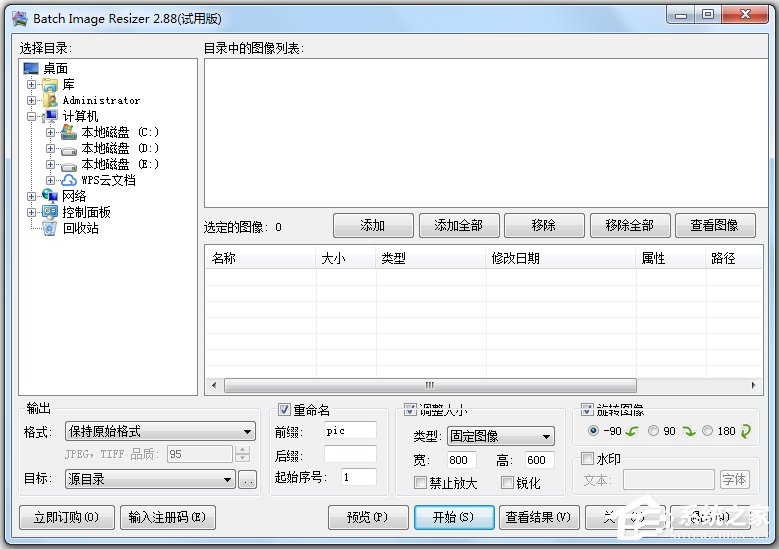This screenshot has width=779, height=549.
Task: Expand the 网络 tree node
Action: point(31,196)
